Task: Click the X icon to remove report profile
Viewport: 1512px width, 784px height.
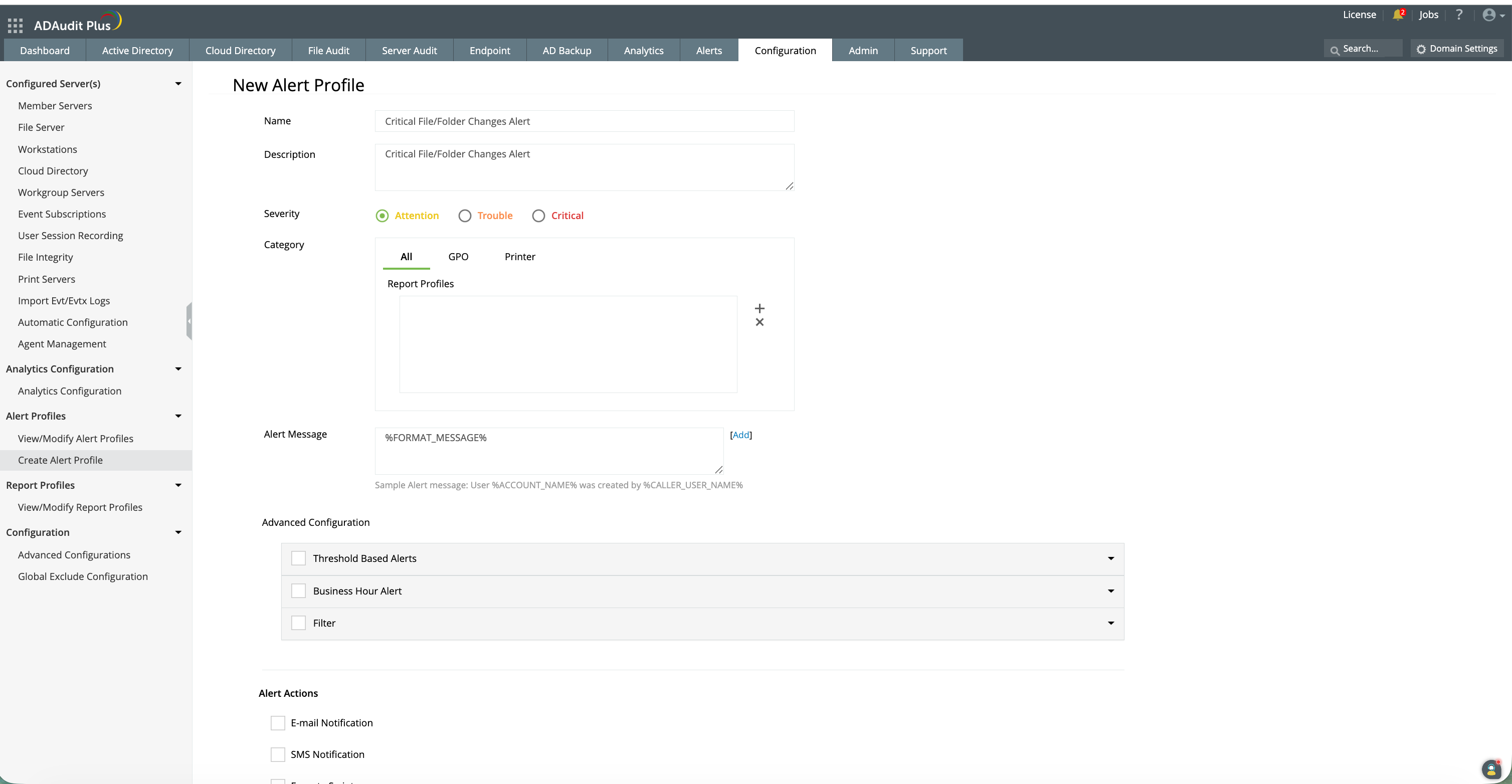Action: (x=760, y=322)
